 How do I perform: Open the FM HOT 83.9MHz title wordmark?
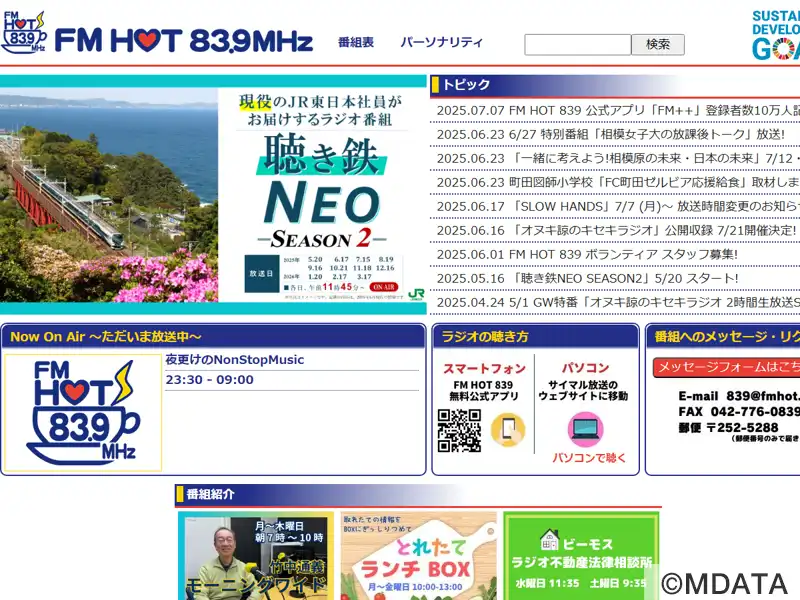click(184, 41)
